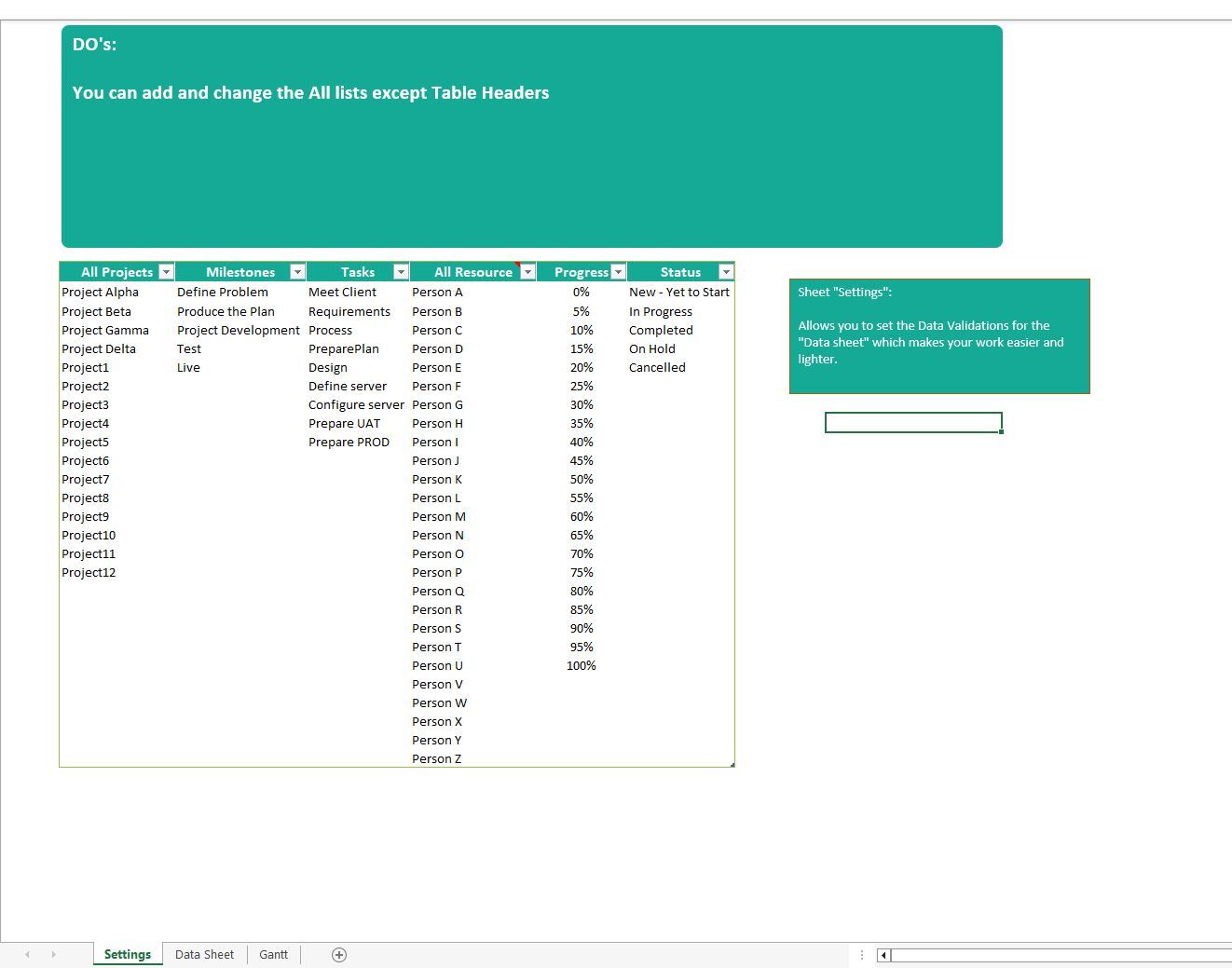Select the cell "Meet Client"
Image resolution: width=1232 pixels, height=968 pixels.
pyautogui.click(x=358, y=292)
